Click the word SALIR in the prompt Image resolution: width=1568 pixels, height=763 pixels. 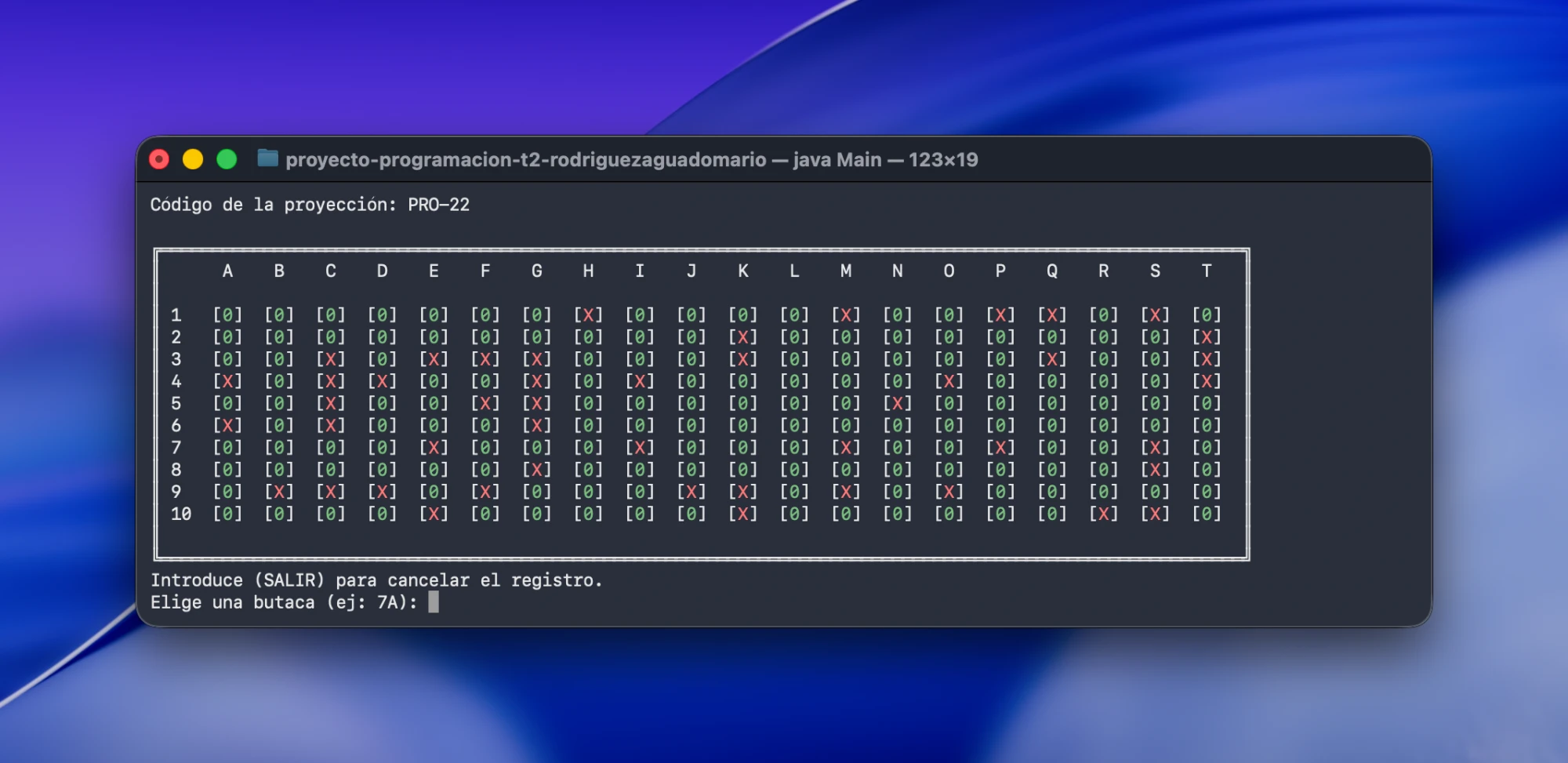[x=289, y=581]
